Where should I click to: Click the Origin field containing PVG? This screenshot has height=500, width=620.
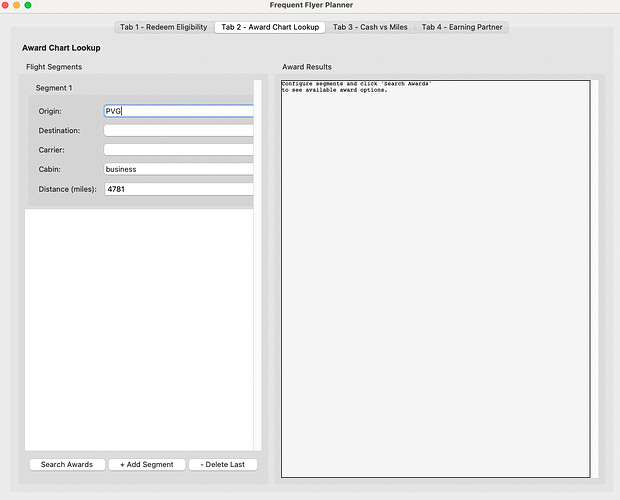pos(178,111)
